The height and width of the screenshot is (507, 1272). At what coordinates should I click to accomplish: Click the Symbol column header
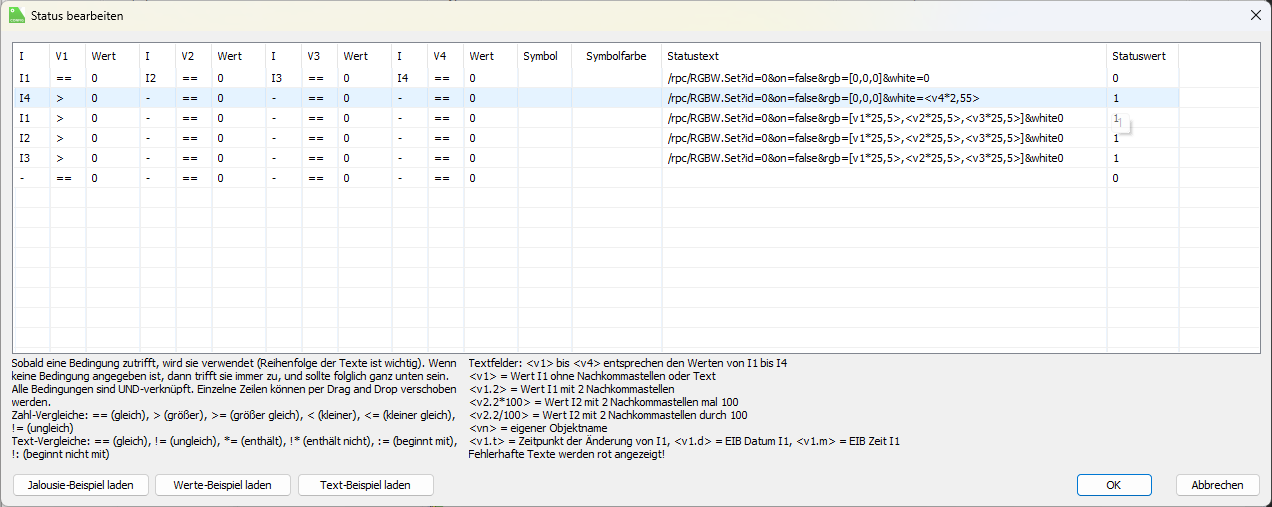tap(544, 57)
